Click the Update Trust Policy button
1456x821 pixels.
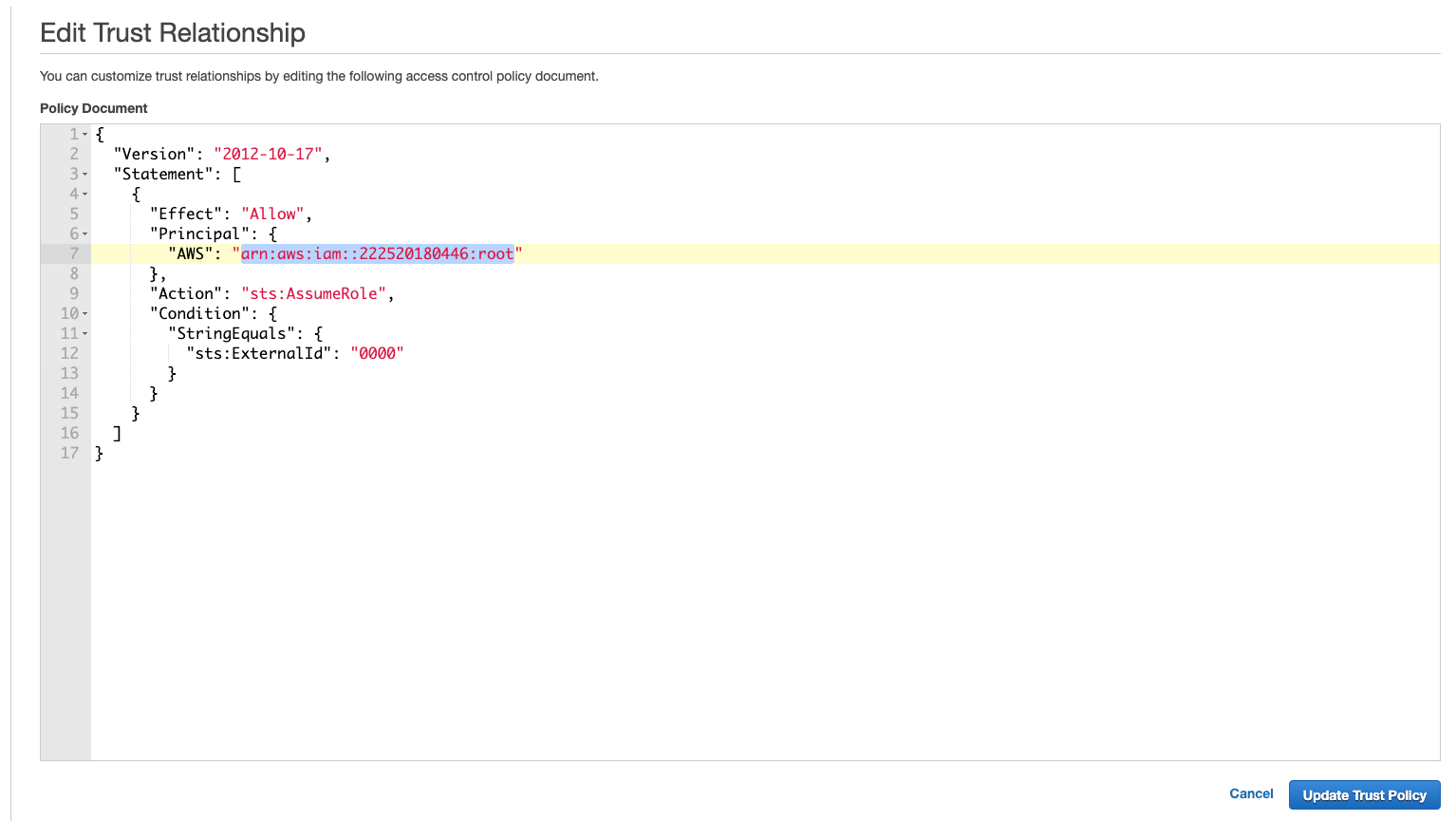tap(1364, 795)
